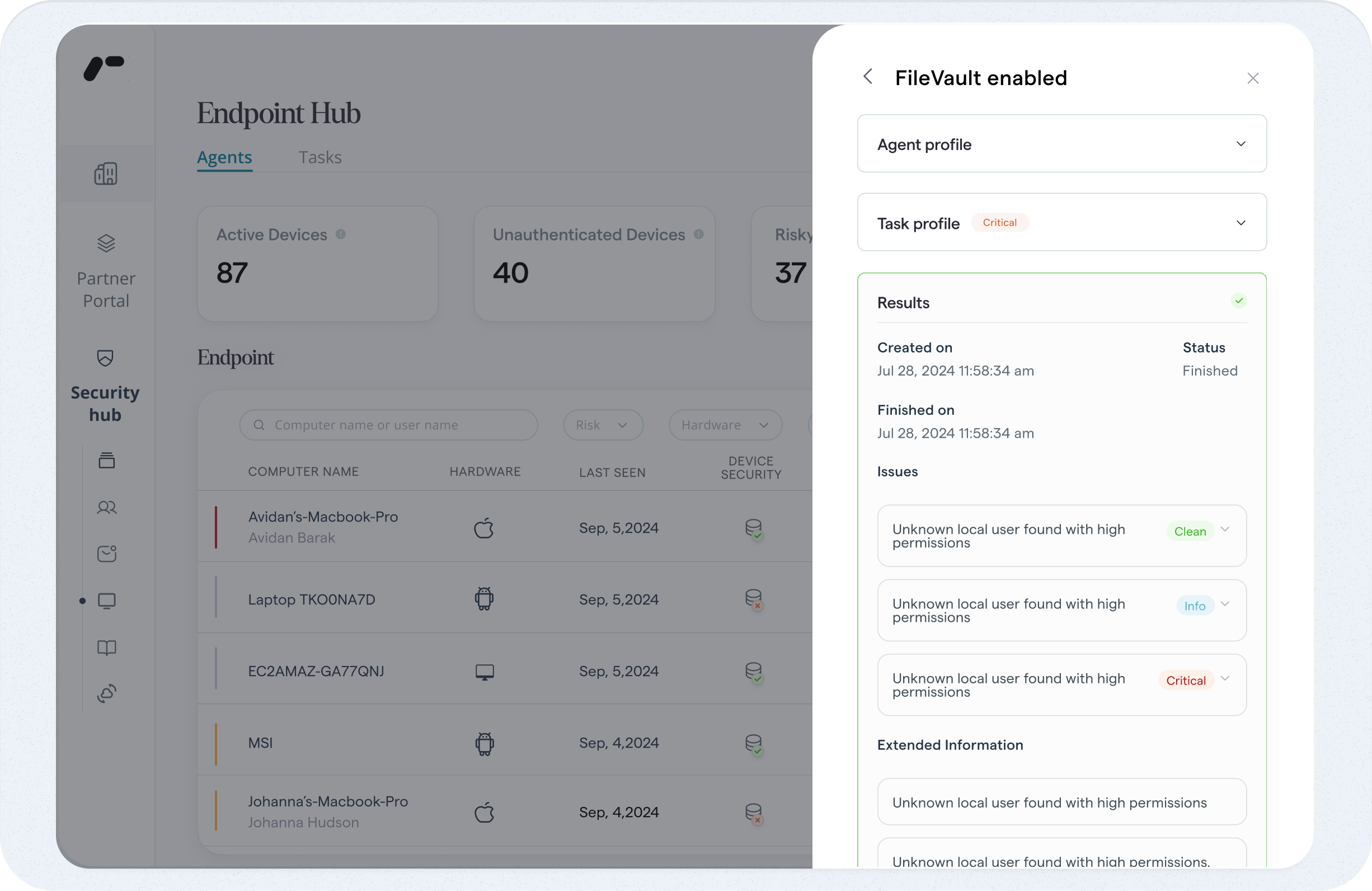Screen dimensions: 1372x891
Task: Open the Risk filter dropdown
Action: tap(603, 425)
